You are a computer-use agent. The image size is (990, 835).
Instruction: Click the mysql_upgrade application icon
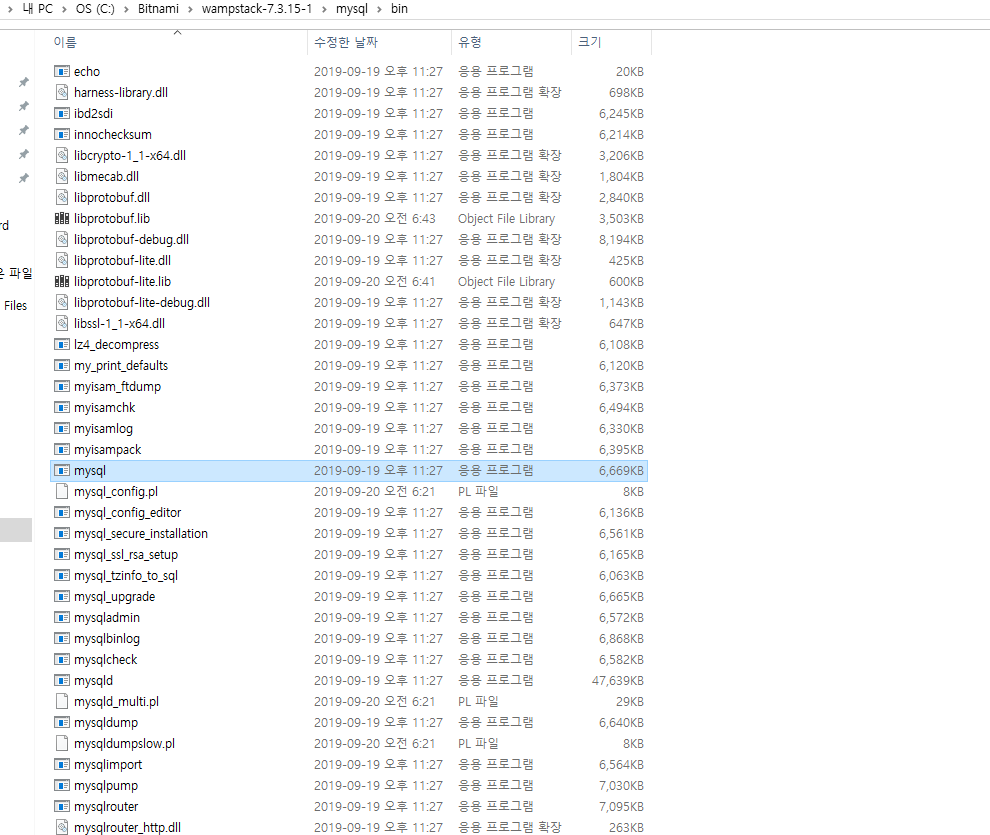(62, 596)
